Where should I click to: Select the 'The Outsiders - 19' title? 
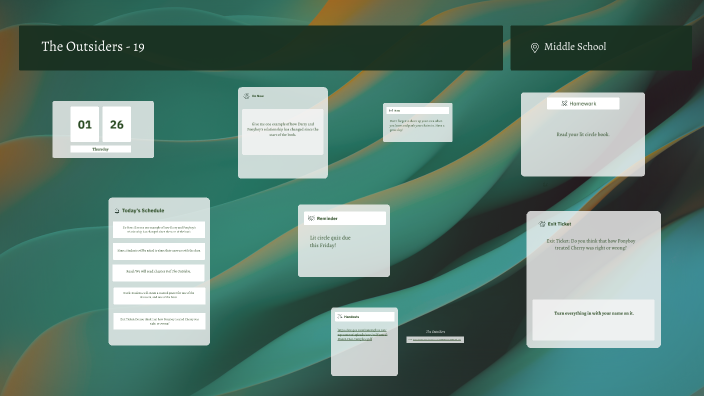93,47
